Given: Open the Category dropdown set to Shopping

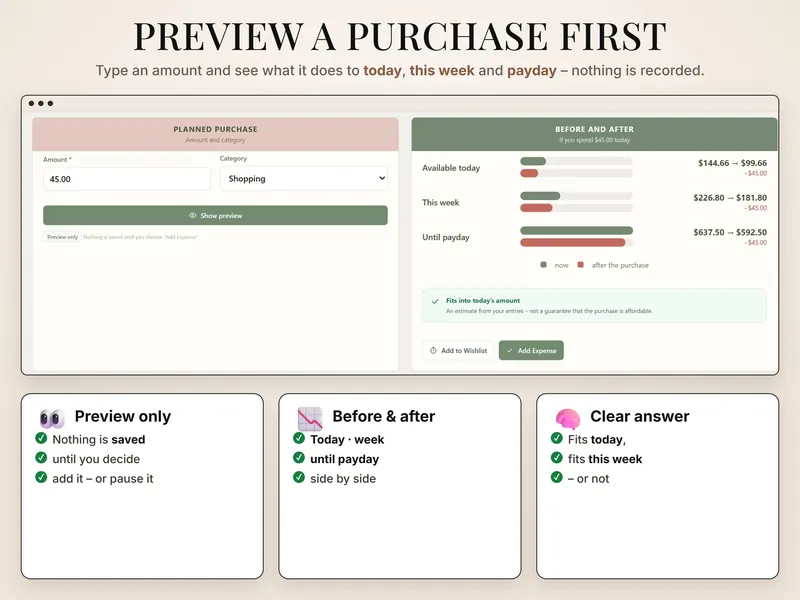Looking at the screenshot, I should click(x=304, y=179).
